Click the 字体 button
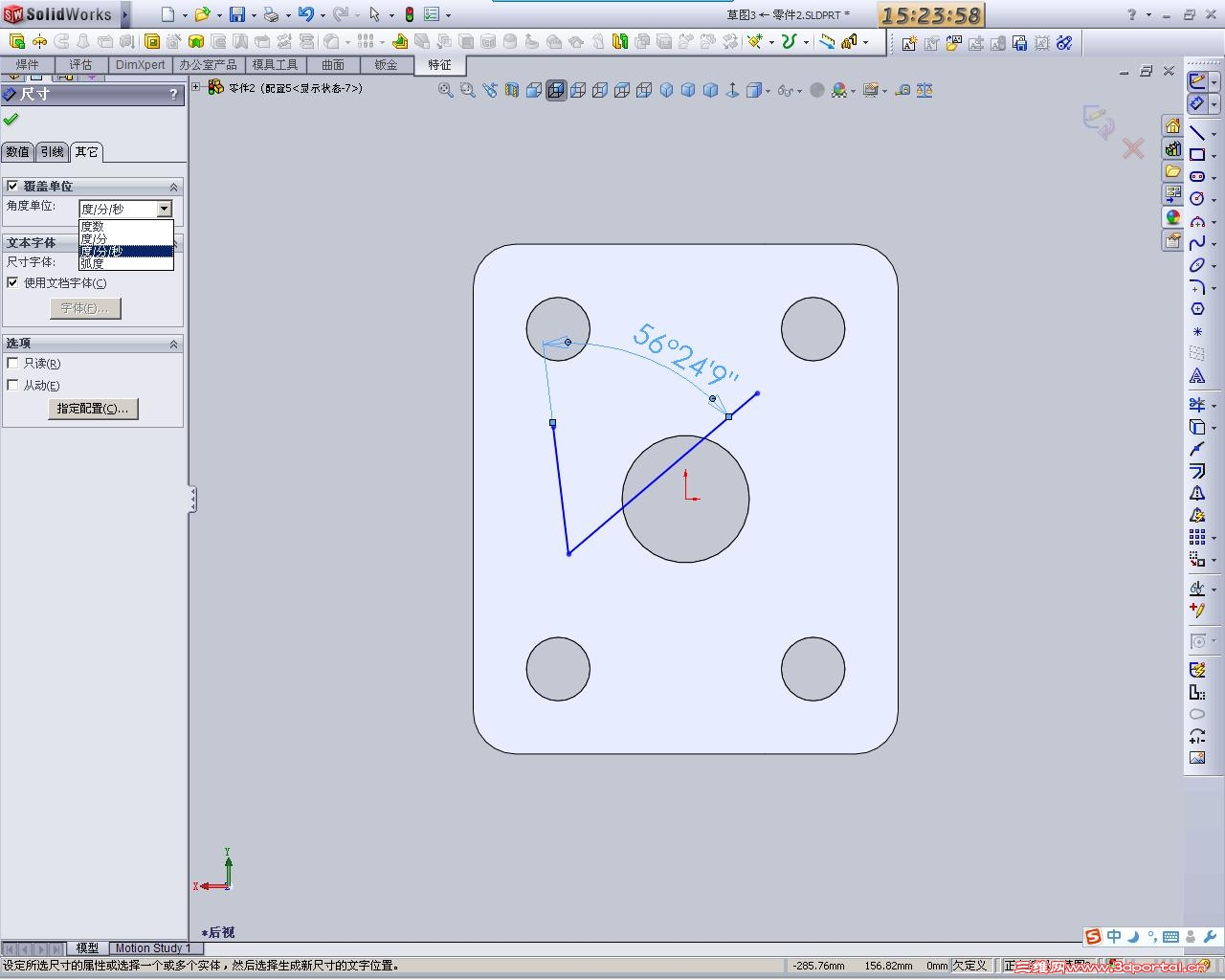The image size is (1225, 980). (x=85, y=308)
